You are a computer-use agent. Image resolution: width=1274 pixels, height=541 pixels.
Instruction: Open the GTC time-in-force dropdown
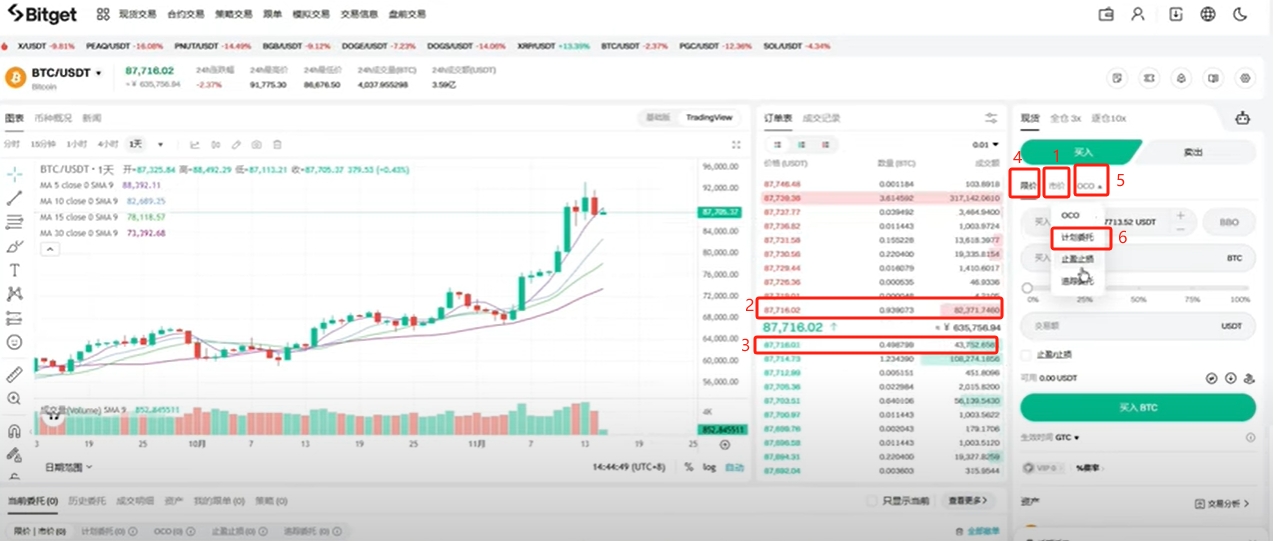coord(1069,437)
